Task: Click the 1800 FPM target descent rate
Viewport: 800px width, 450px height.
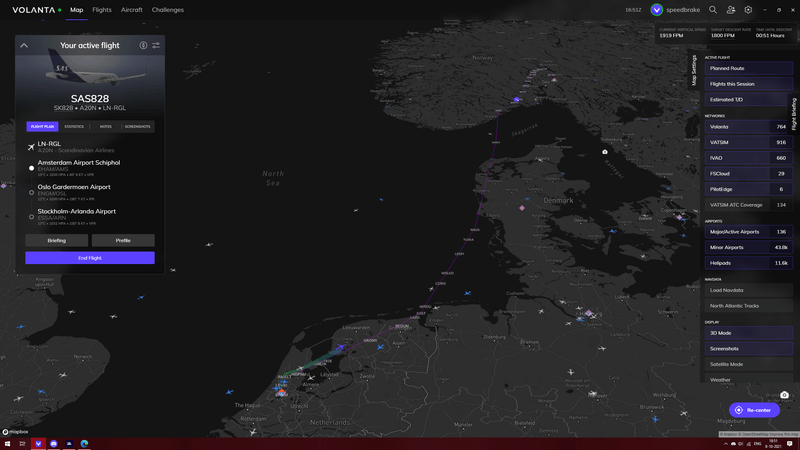Action: coord(722,36)
